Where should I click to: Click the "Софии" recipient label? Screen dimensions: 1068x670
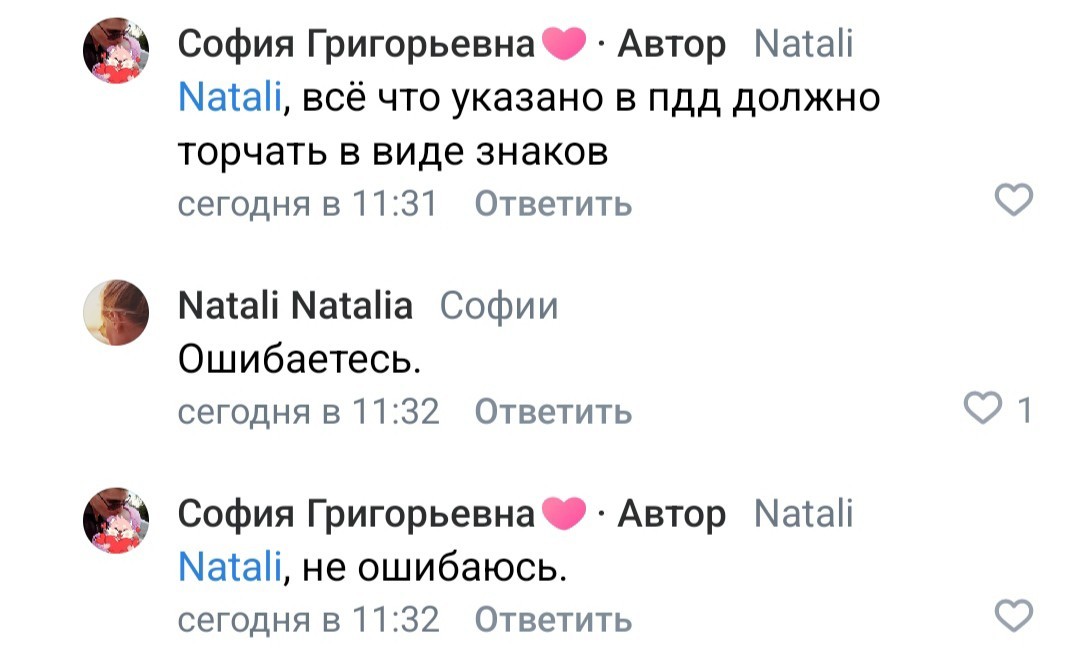coord(498,306)
